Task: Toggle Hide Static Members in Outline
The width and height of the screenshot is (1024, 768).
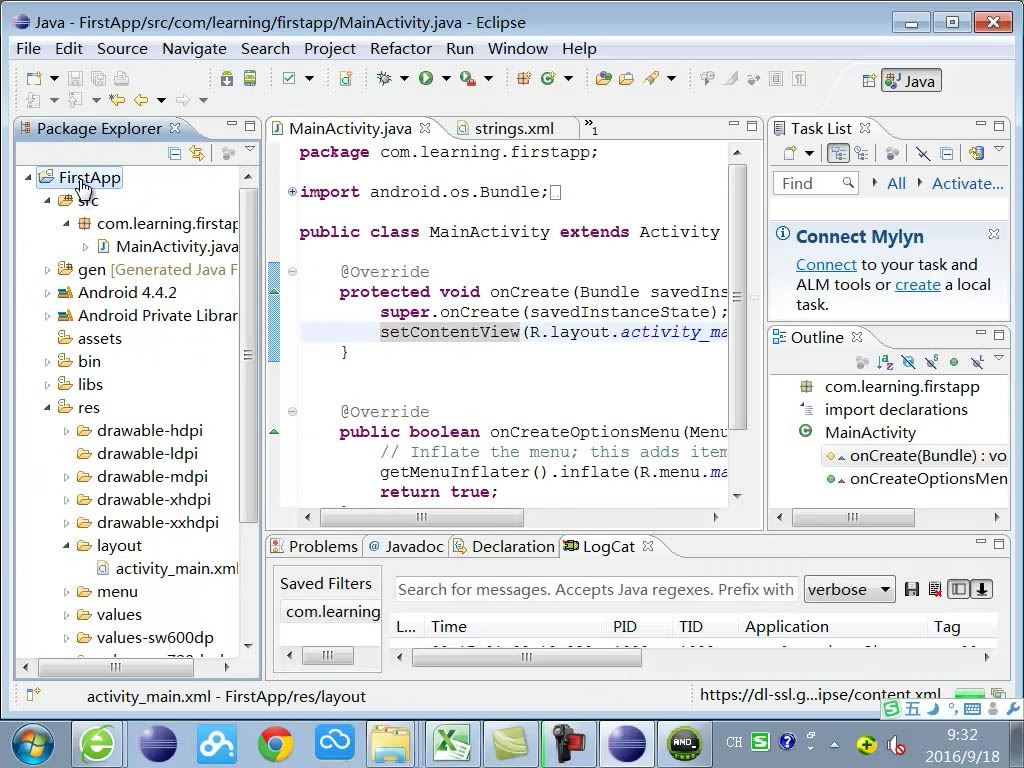Action: [x=931, y=362]
